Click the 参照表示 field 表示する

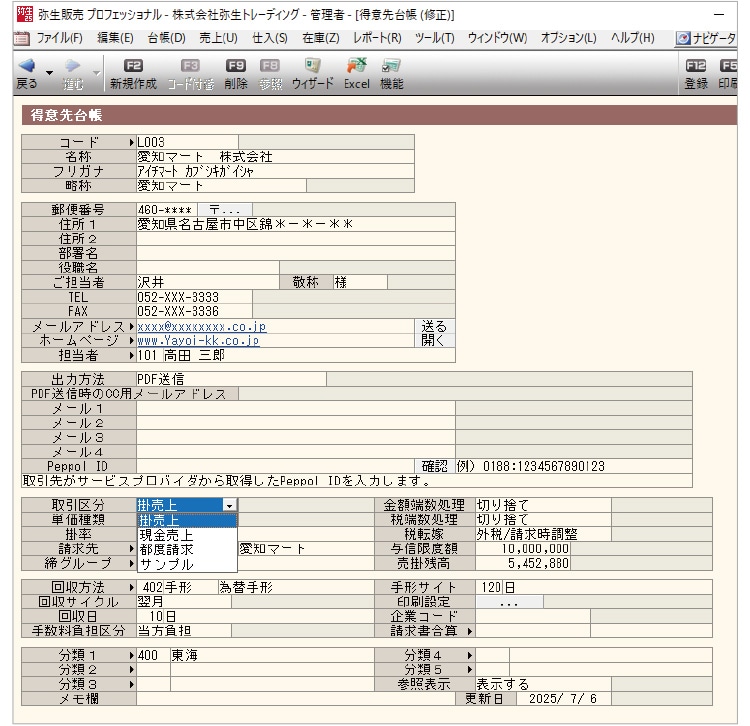[x=543, y=684]
